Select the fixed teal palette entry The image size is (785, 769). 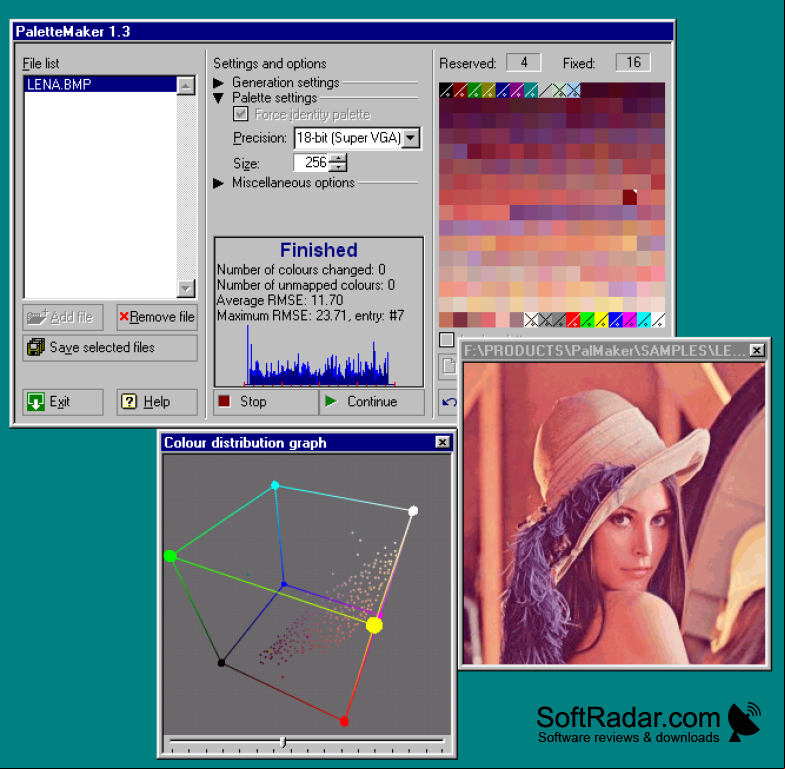pos(531,90)
